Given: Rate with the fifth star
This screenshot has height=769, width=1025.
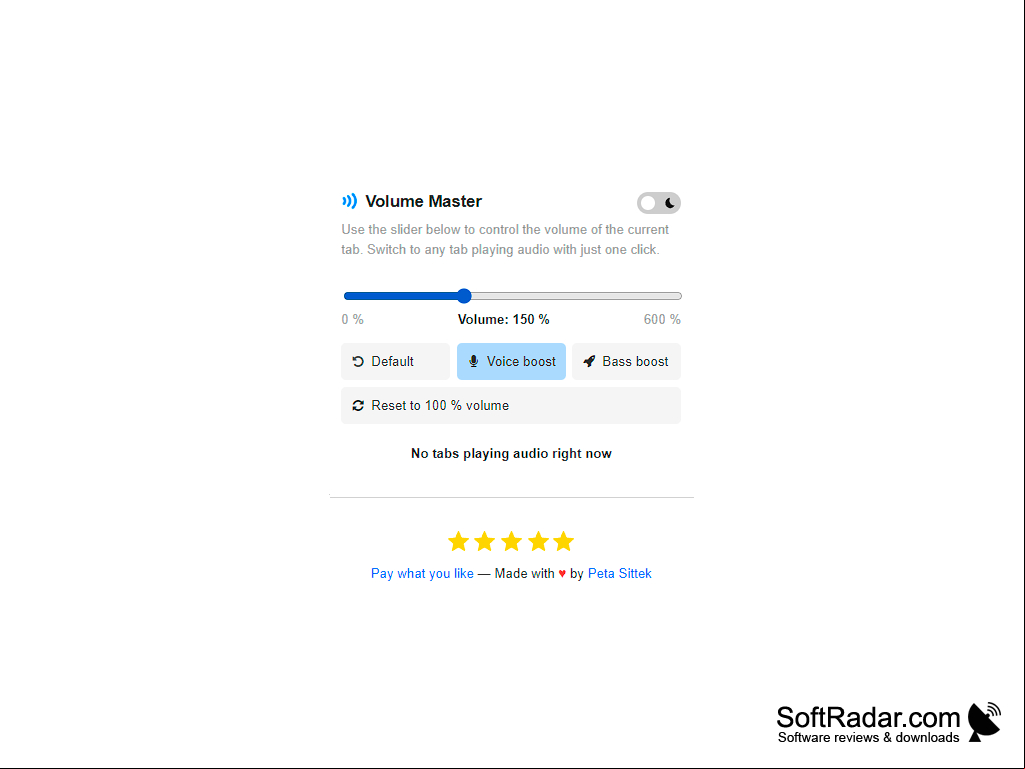Looking at the screenshot, I should point(563,541).
